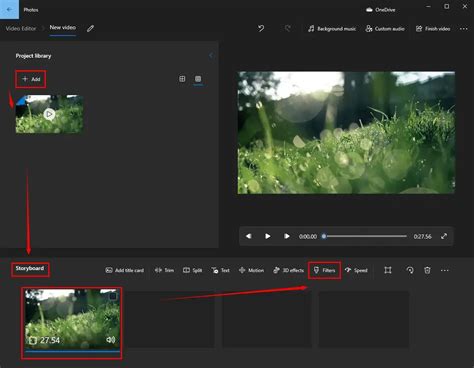Viewport: 474px width, 368px height.
Task: Remove or show black bars icon
Action: pyautogui.click(x=388, y=270)
